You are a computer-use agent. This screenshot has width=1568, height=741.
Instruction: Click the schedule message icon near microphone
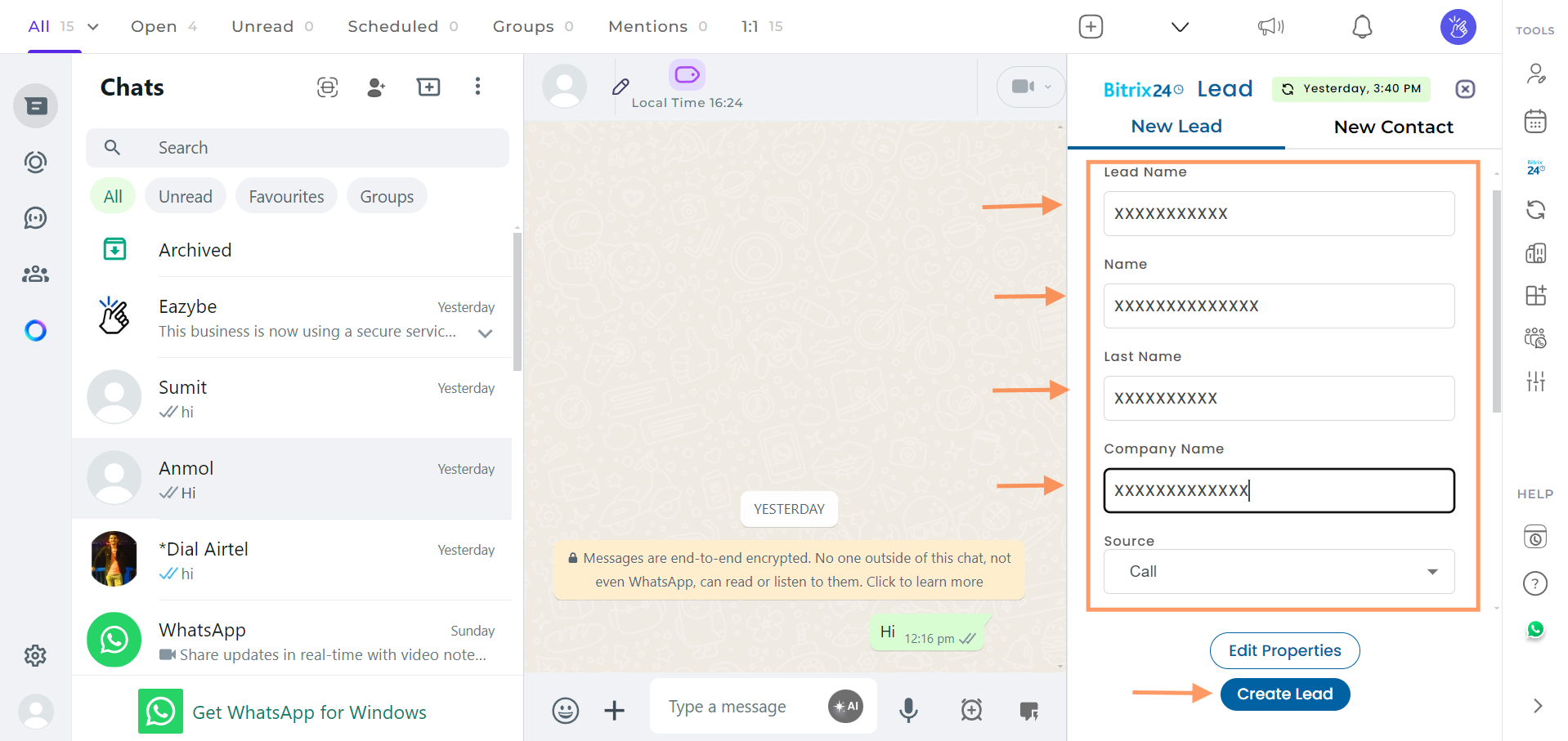point(971,710)
